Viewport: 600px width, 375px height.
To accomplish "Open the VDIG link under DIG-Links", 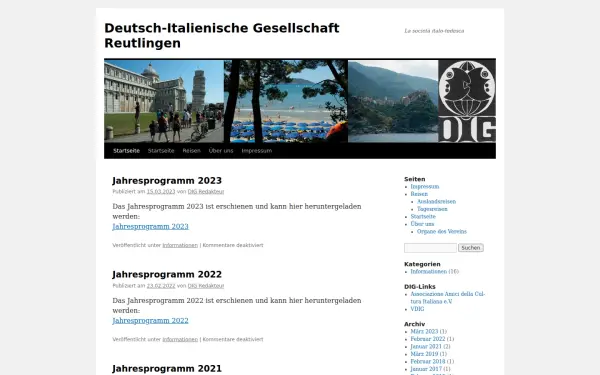I will 417,309.
